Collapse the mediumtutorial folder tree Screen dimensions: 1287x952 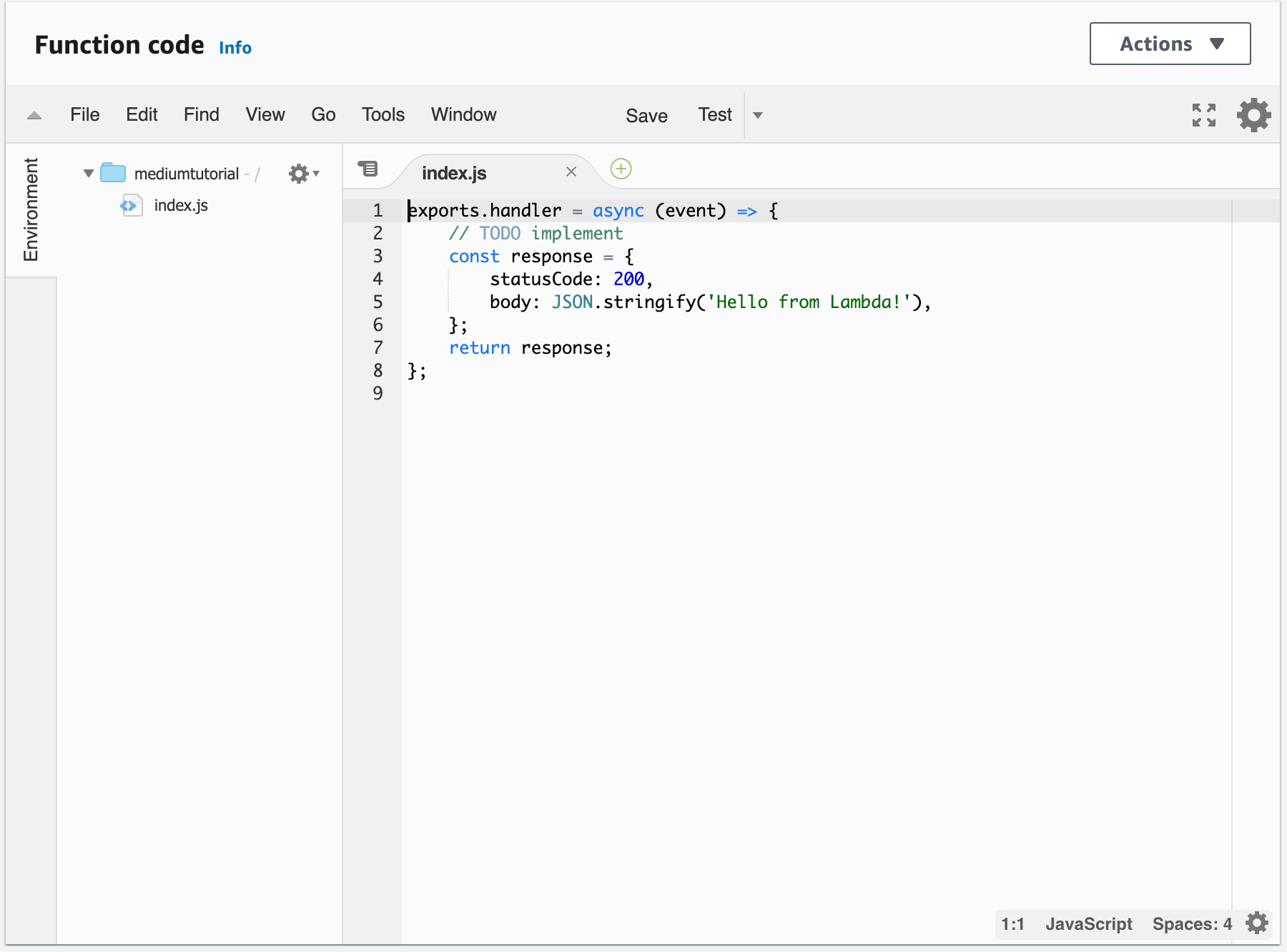89,173
